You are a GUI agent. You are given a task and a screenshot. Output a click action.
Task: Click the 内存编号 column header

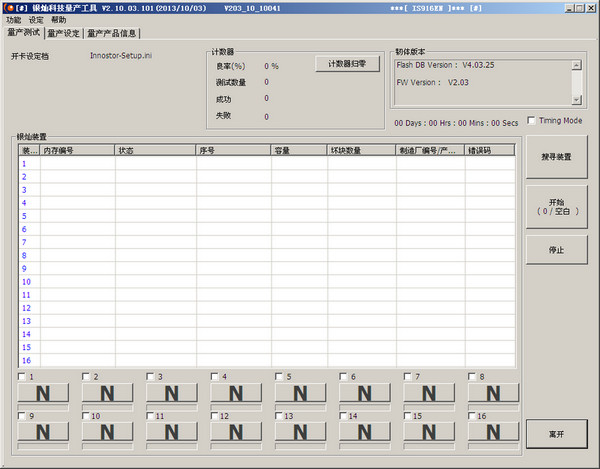click(x=77, y=150)
